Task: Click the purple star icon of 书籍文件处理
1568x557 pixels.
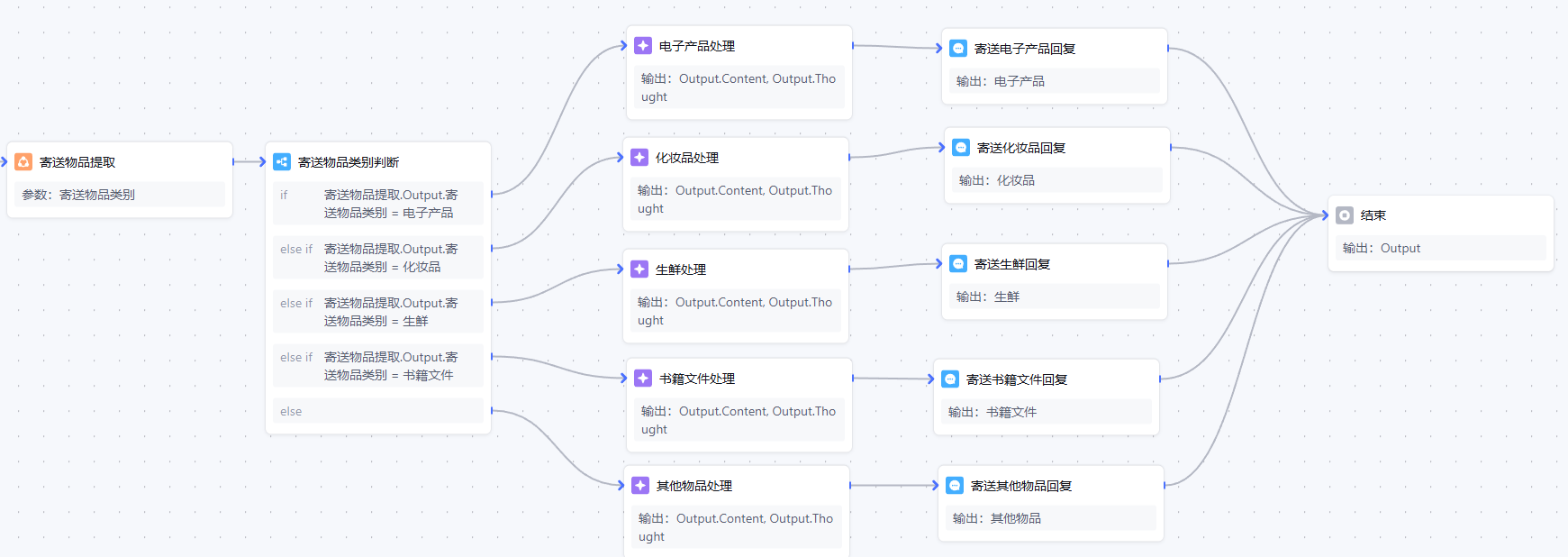Action: tap(643, 379)
